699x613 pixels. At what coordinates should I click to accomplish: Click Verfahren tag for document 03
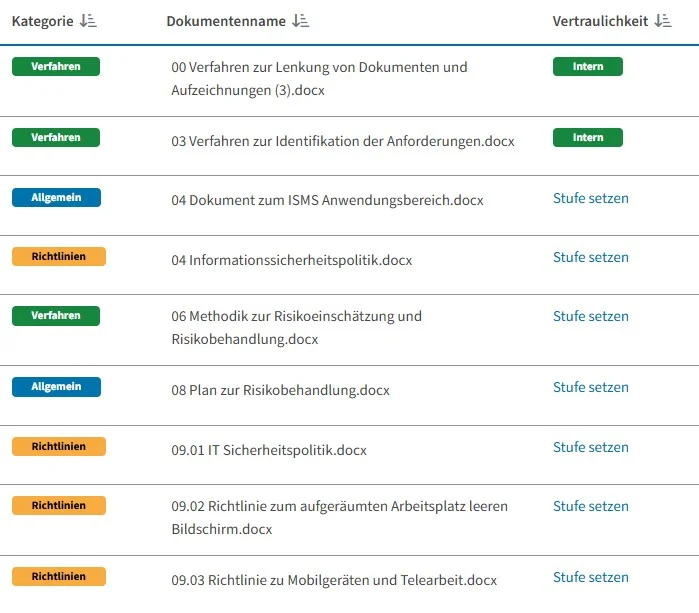56,137
